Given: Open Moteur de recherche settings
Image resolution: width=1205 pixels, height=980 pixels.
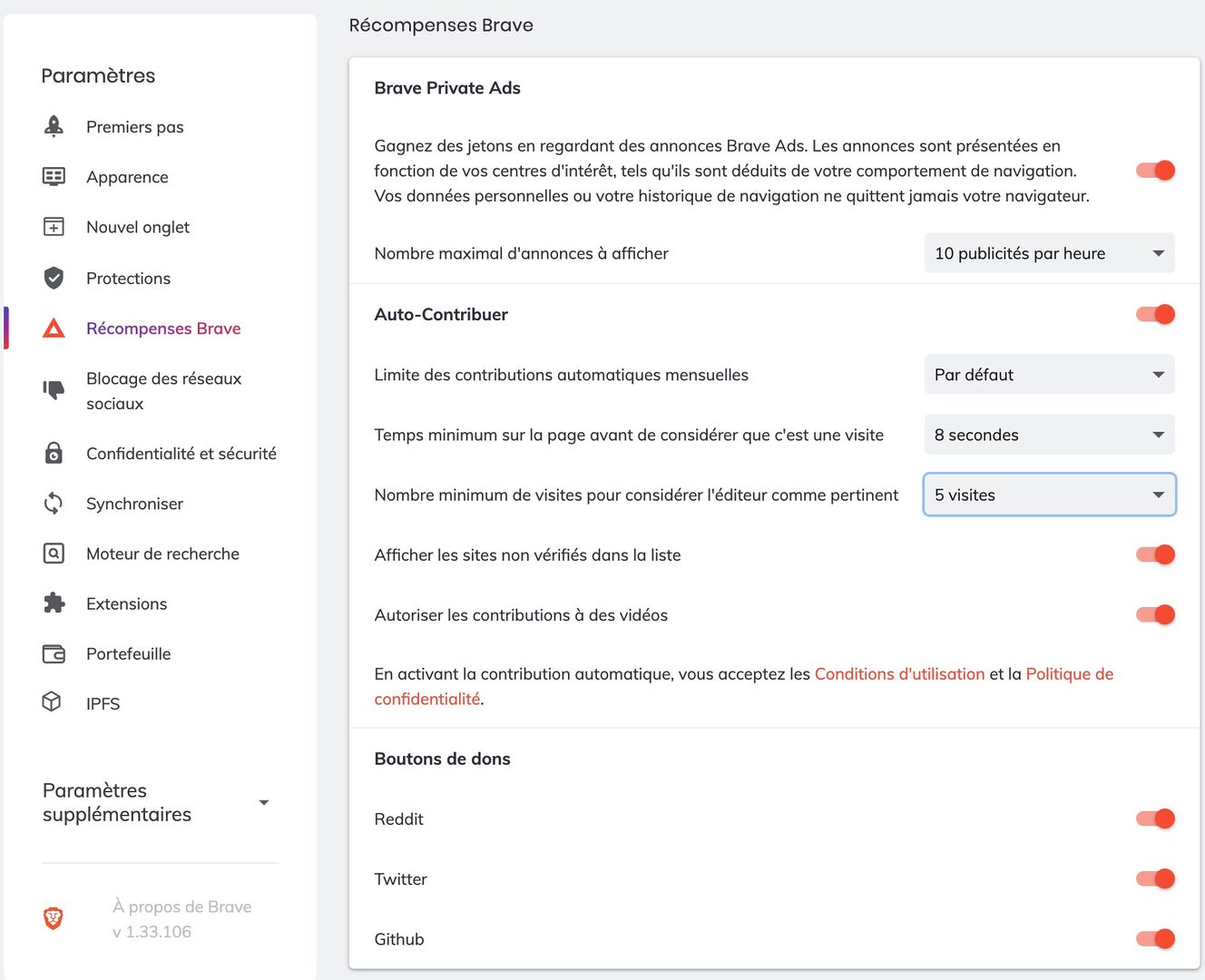Looking at the screenshot, I should [x=162, y=554].
